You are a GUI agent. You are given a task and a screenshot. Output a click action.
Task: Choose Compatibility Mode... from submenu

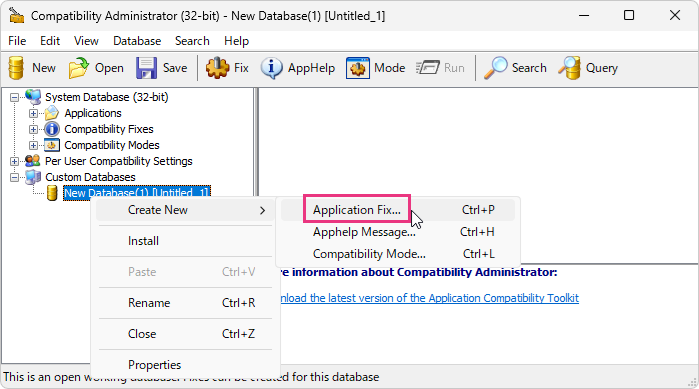[x=398, y=254]
